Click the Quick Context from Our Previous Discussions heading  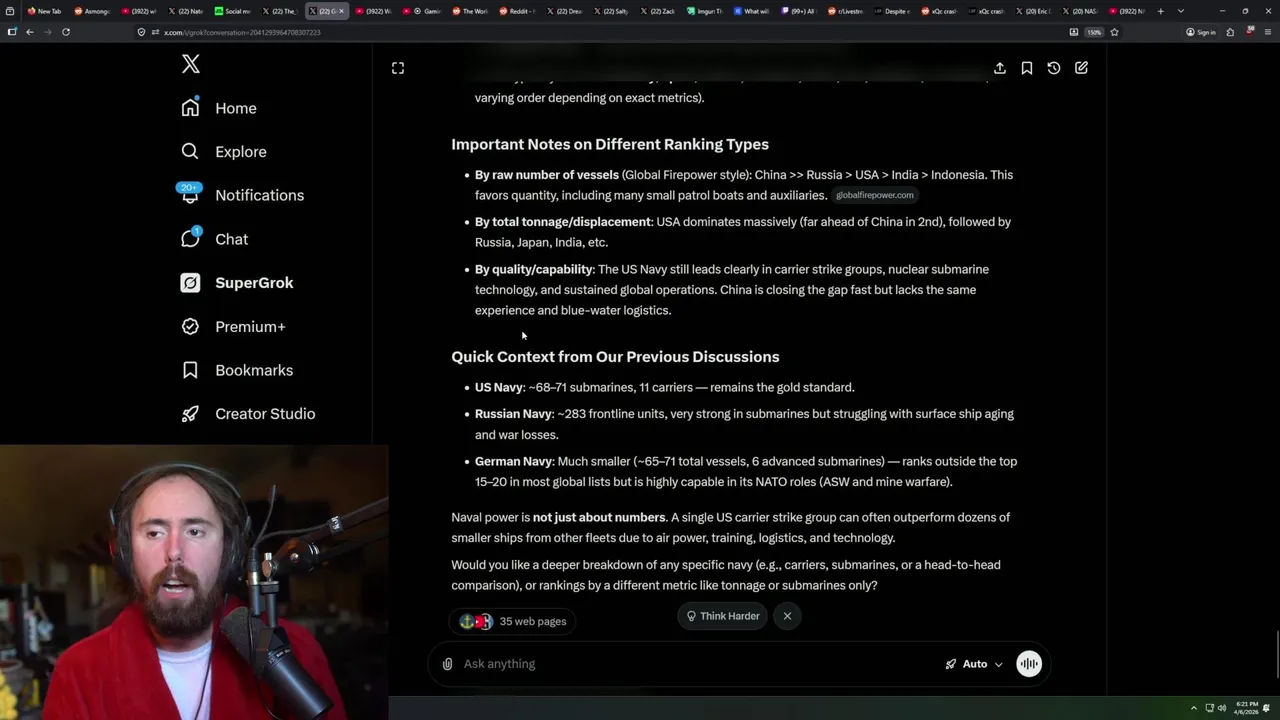pos(615,357)
